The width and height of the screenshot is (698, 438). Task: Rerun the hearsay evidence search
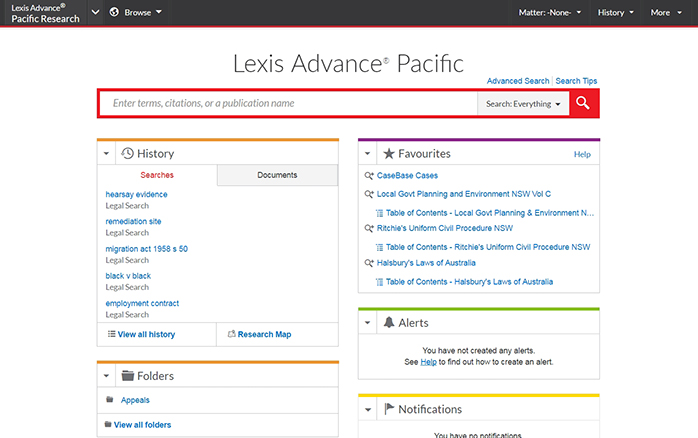136,194
